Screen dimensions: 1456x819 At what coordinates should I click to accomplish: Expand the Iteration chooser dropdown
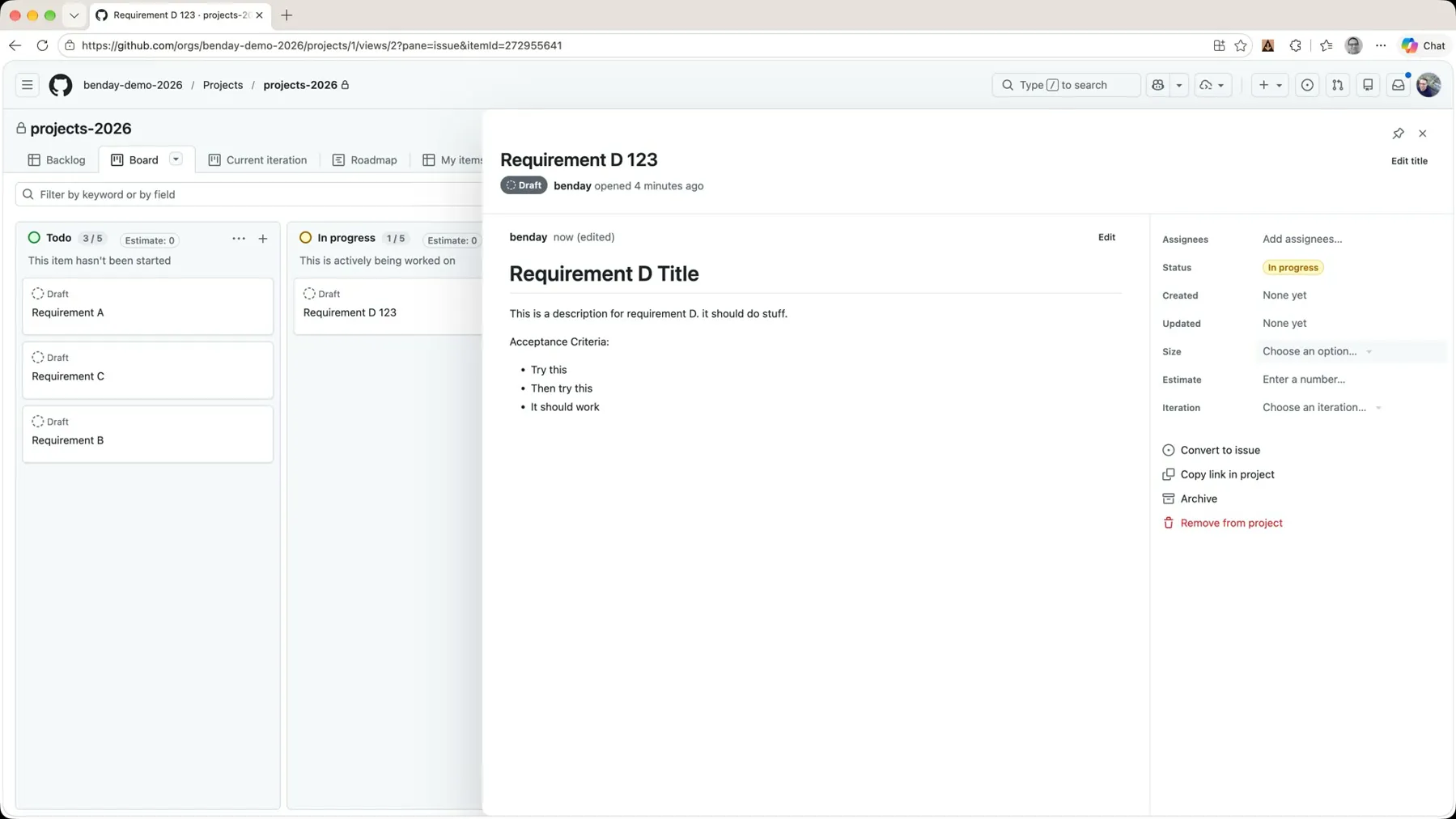pos(1322,408)
